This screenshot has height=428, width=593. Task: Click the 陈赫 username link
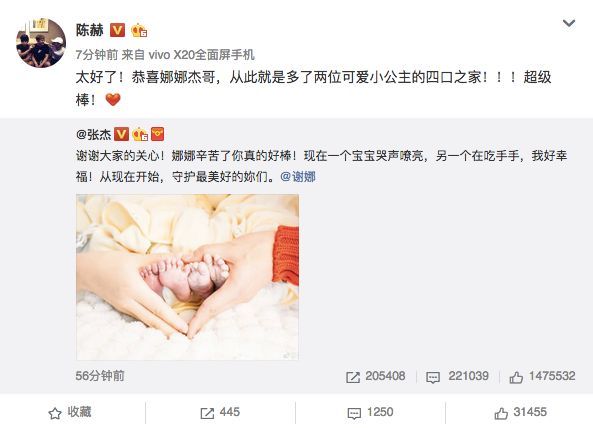click(x=90, y=30)
